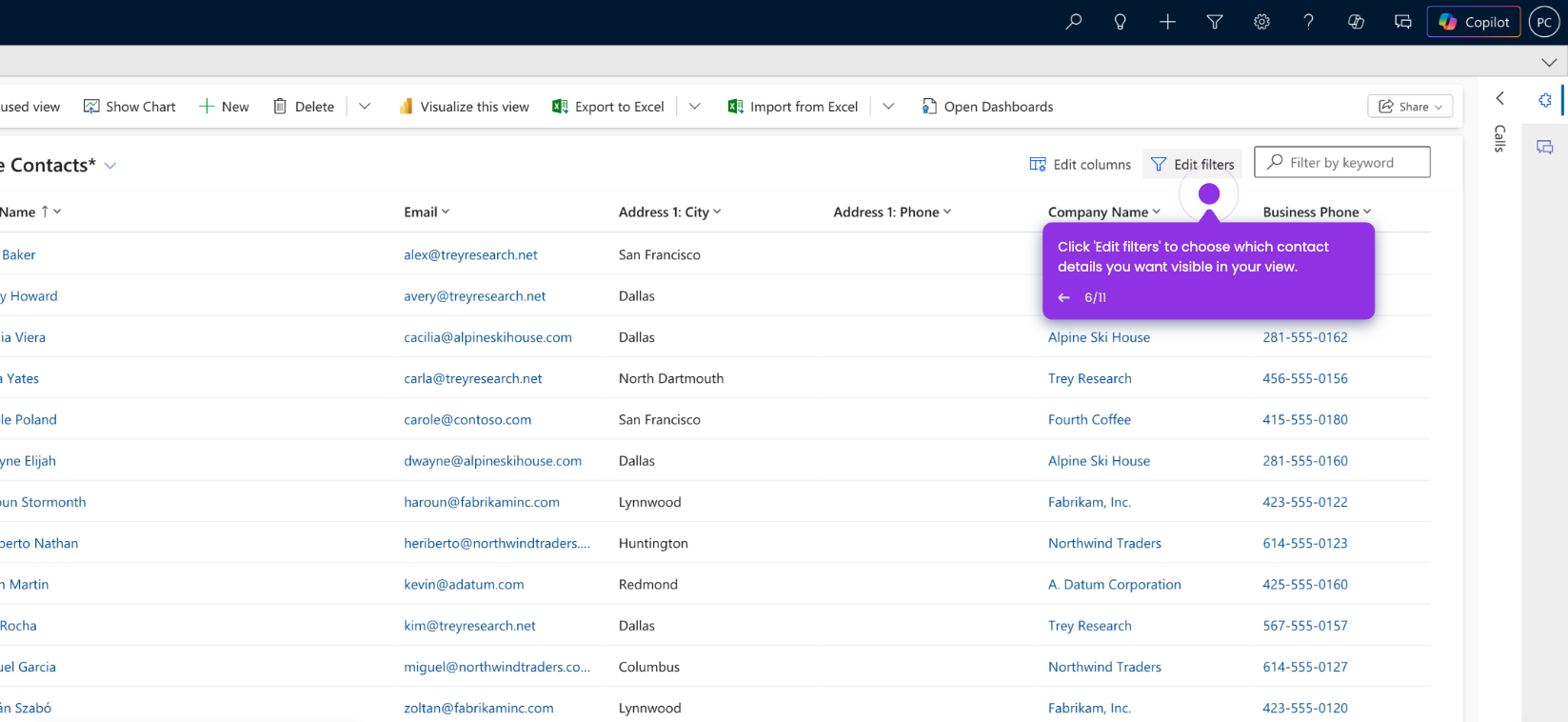Click phone number 614-555-0127
The height and width of the screenshot is (722, 1568).
[1304, 668]
